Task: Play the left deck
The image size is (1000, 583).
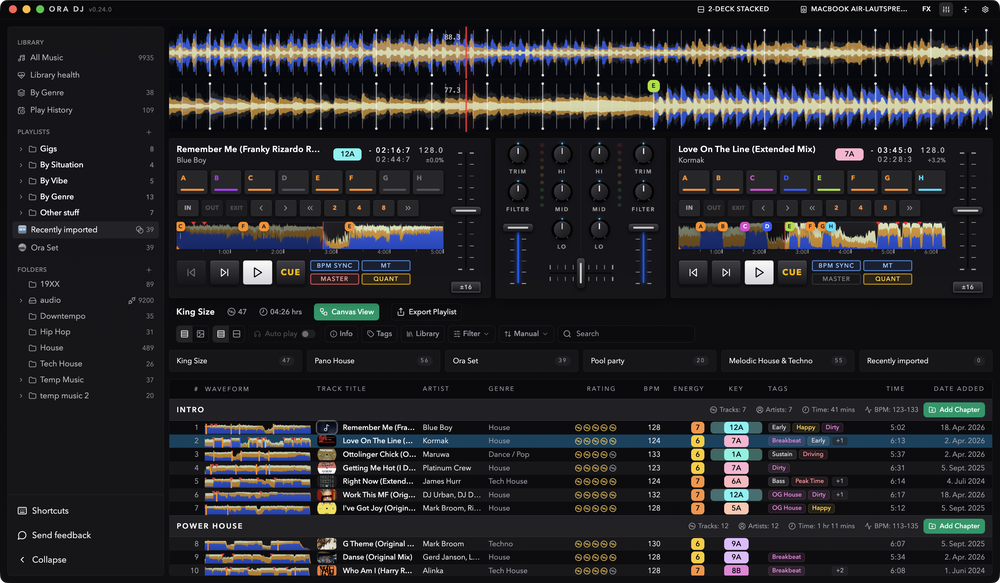Action: point(257,272)
